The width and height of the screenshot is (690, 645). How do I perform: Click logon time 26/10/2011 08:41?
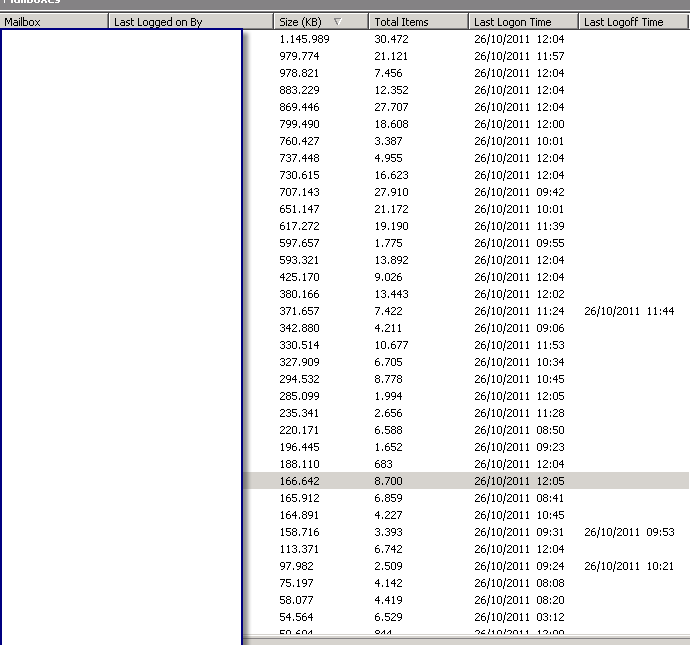(519, 498)
